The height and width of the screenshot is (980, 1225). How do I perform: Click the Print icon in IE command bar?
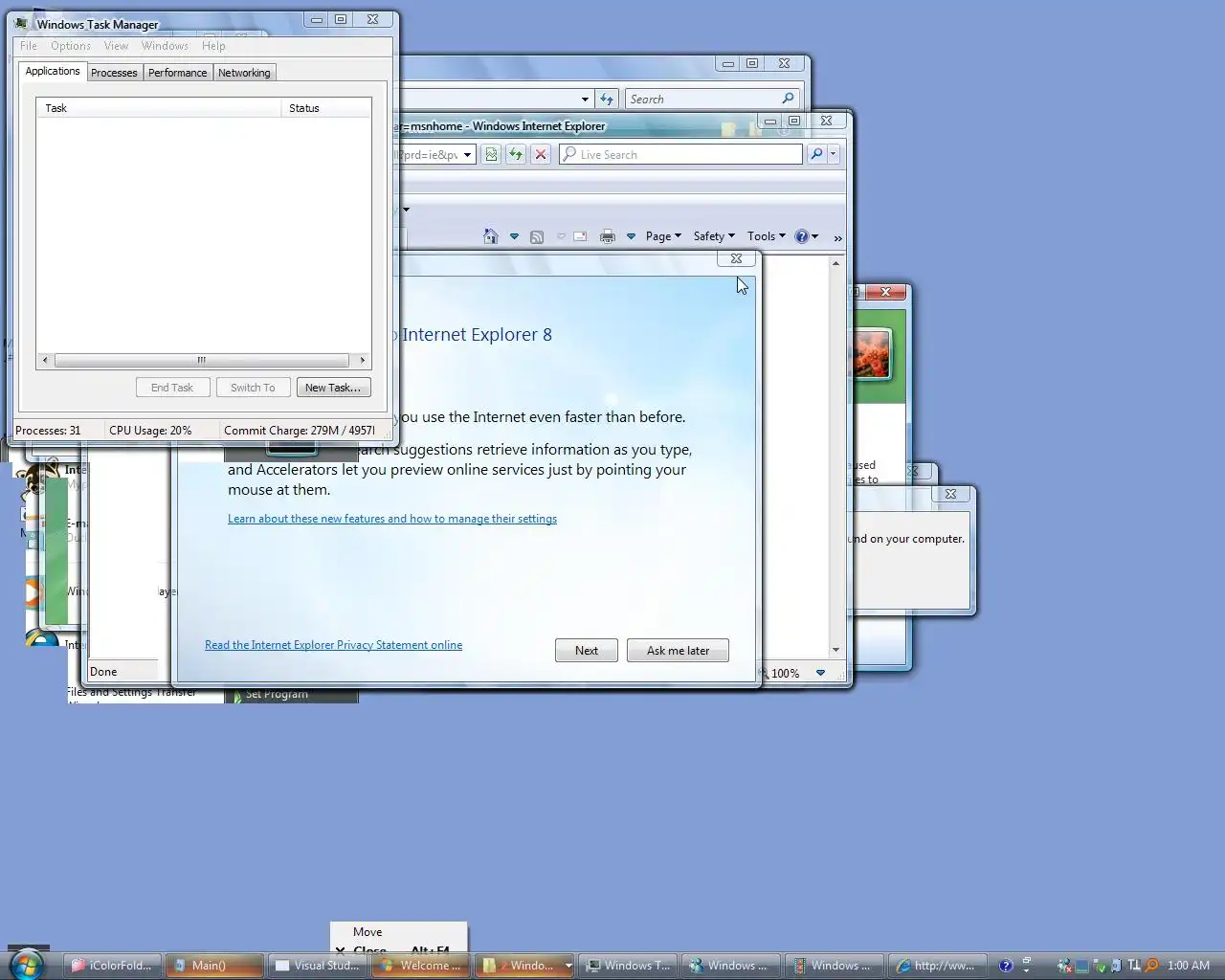(x=608, y=236)
